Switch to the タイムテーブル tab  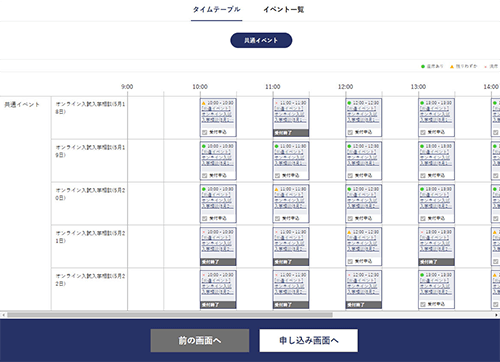[x=216, y=10]
